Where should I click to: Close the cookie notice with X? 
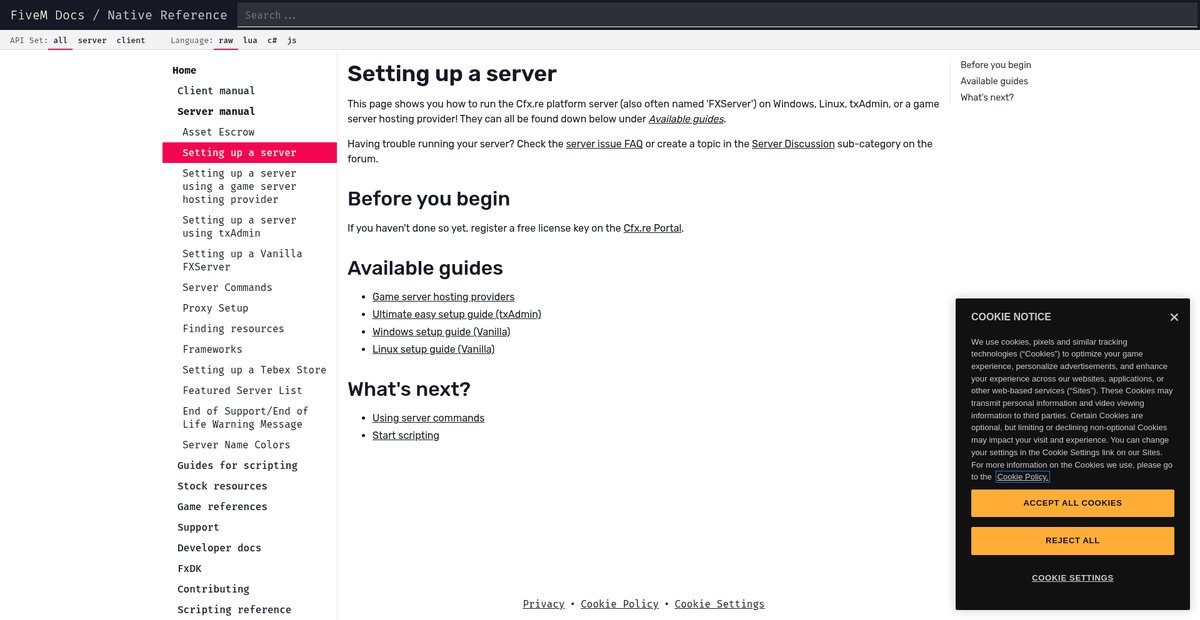[1174, 317]
